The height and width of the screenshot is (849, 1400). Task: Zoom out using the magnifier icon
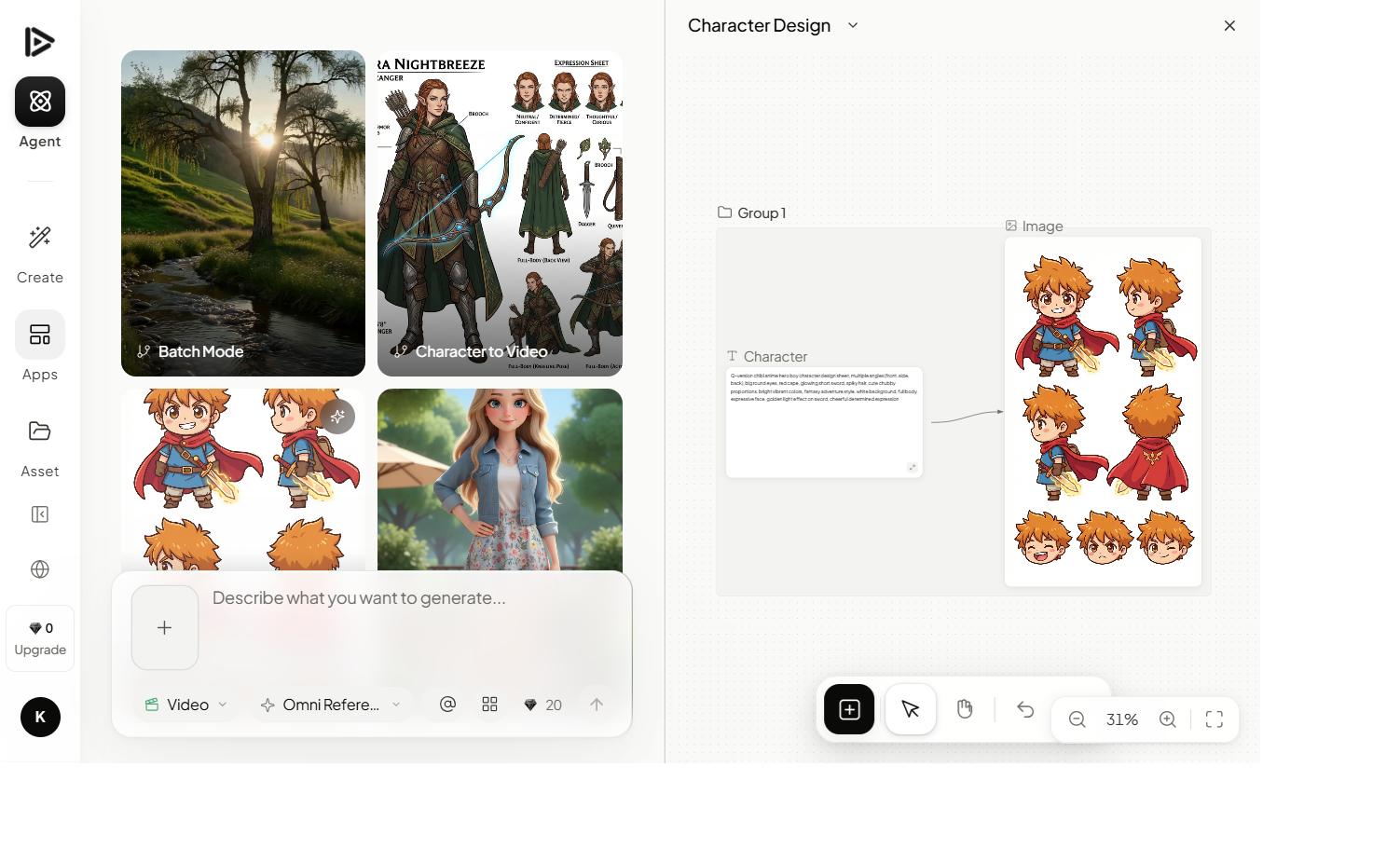(1077, 719)
